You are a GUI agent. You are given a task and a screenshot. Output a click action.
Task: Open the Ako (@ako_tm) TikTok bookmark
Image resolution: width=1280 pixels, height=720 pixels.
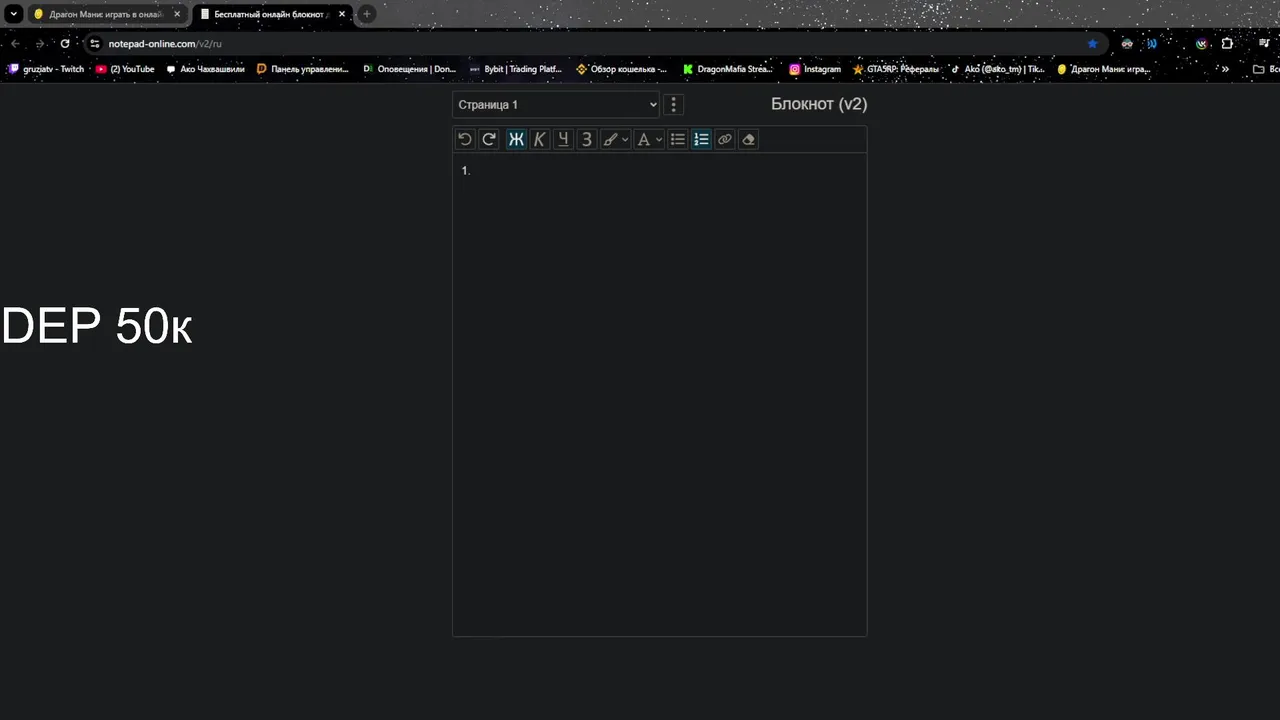click(998, 69)
